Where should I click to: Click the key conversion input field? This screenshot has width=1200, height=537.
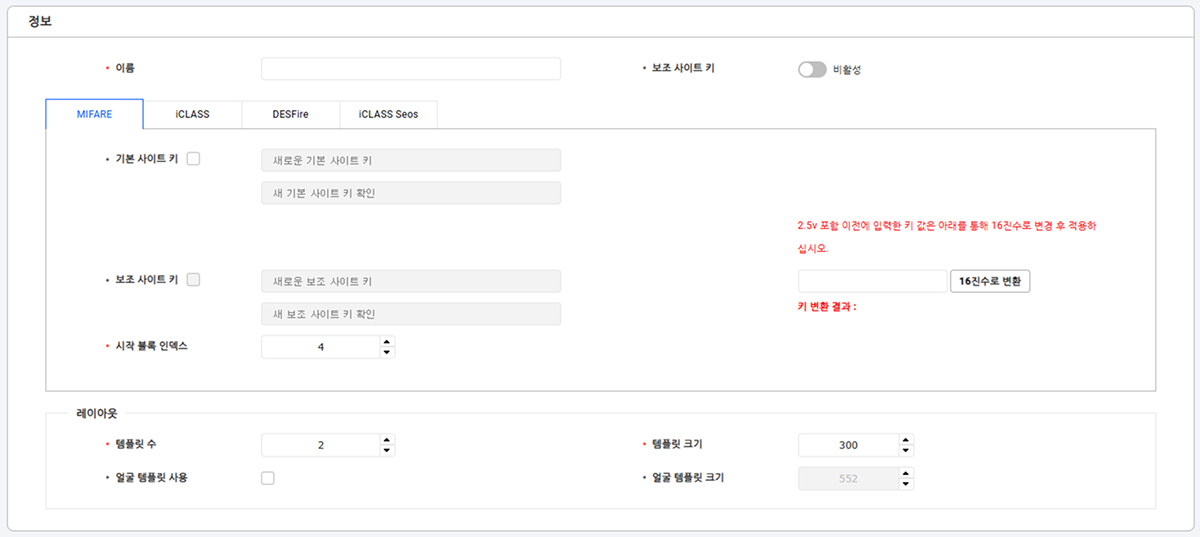click(x=872, y=281)
